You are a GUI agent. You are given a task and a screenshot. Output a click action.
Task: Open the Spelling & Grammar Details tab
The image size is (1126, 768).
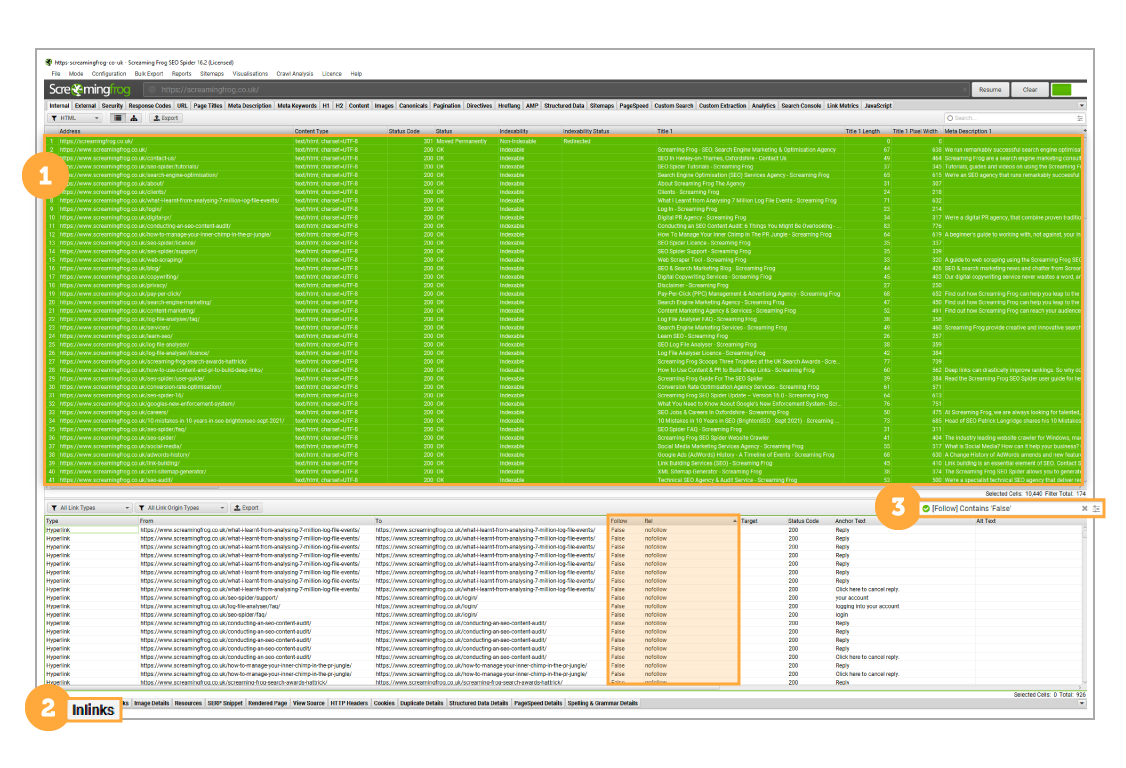click(602, 703)
